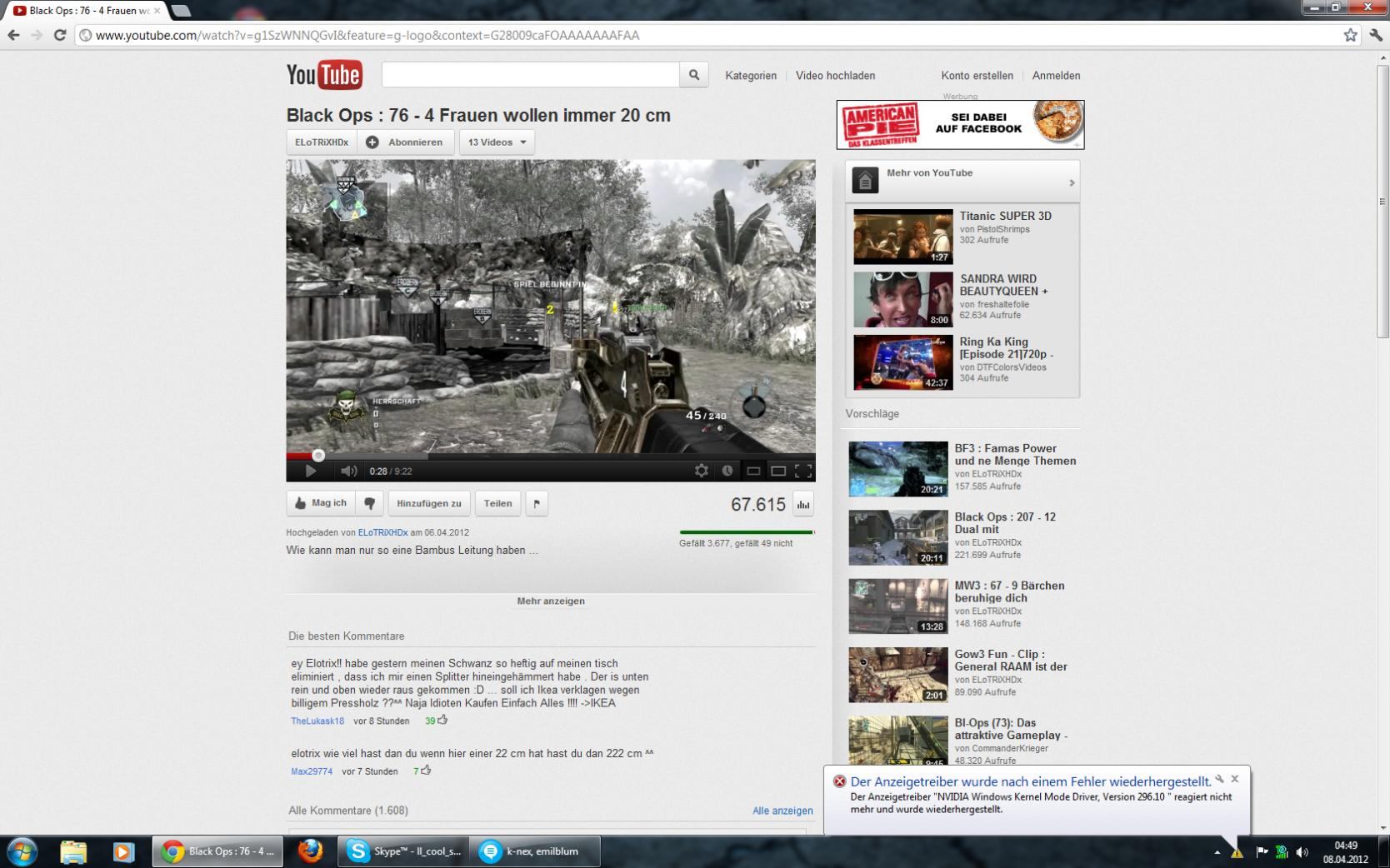Open the Skype window in the taskbar

402,851
